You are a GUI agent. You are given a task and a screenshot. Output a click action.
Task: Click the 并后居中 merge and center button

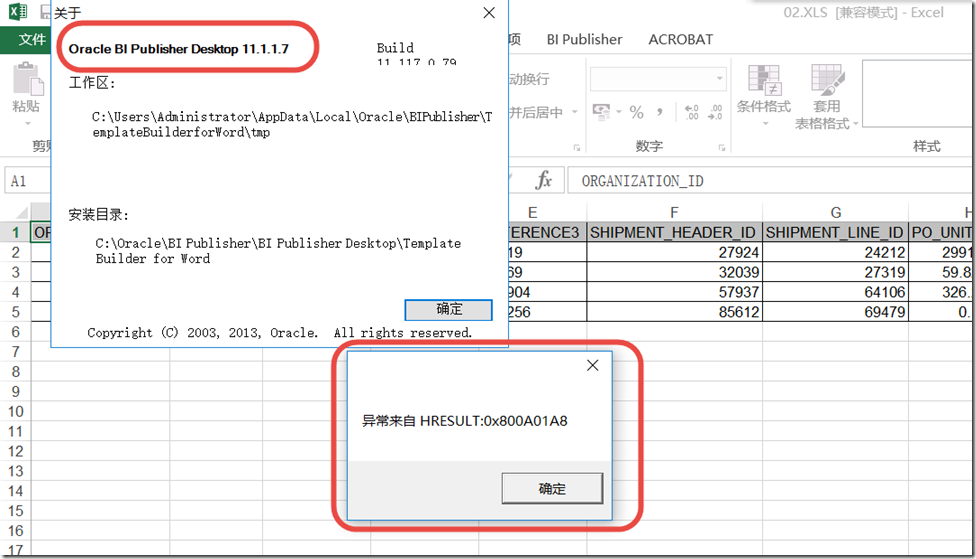pyautogui.click(x=537, y=112)
